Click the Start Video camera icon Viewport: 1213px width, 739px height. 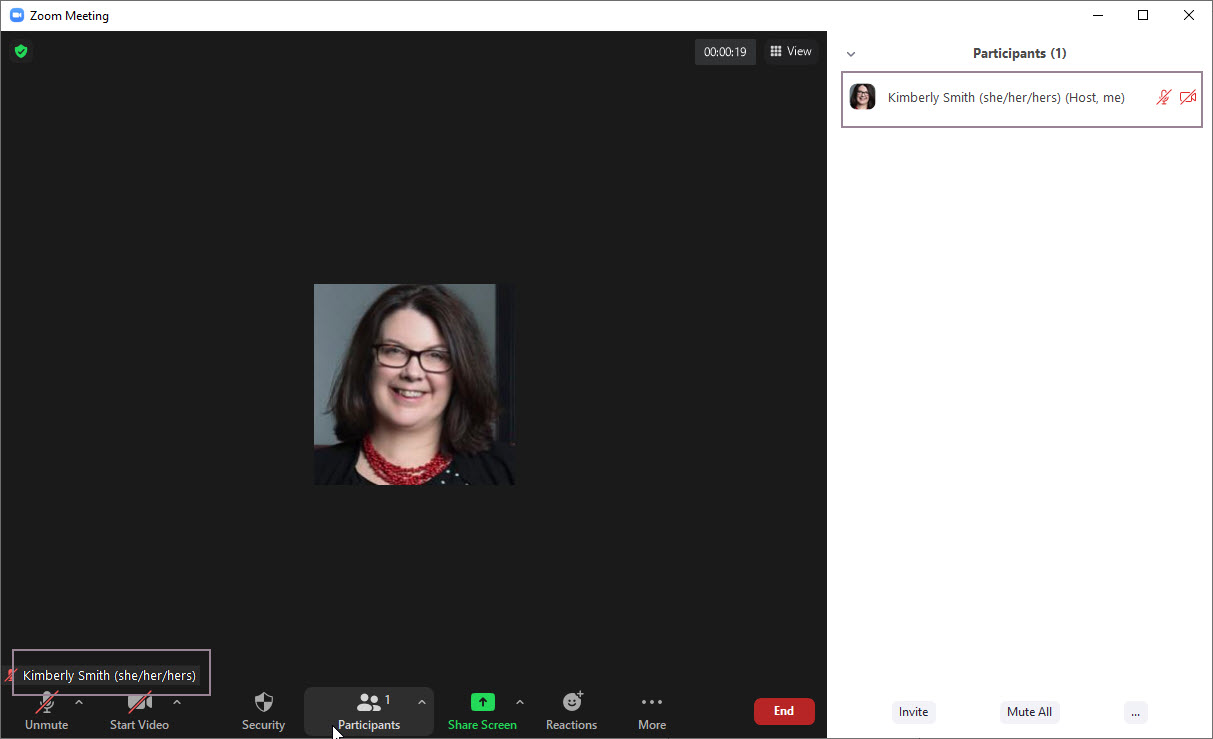[x=139, y=703]
